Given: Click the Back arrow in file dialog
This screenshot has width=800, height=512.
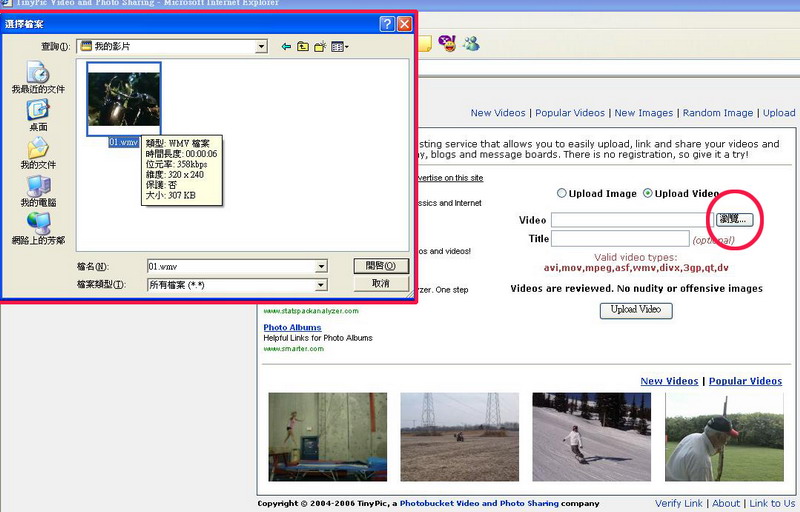Looking at the screenshot, I should (286, 46).
